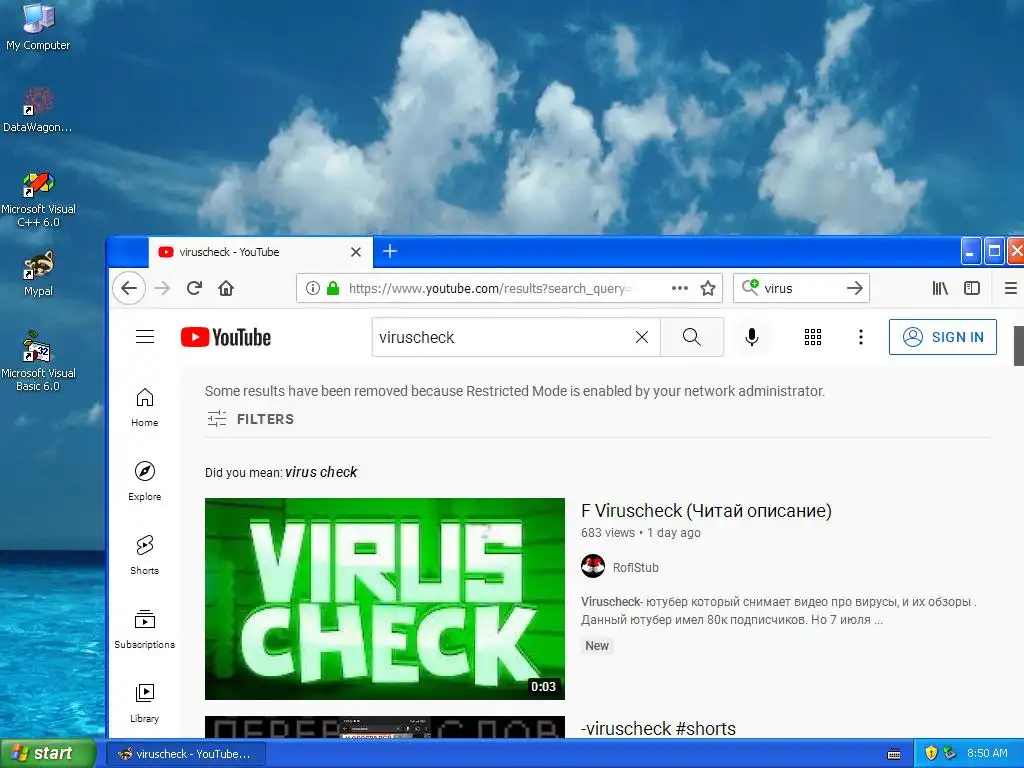Open the DataWagon desktop shortcut
This screenshot has width=1024, height=768.
[x=38, y=108]
